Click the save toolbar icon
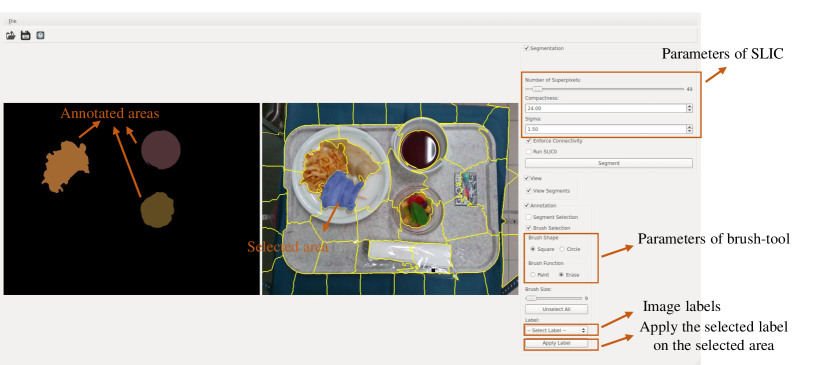 25,35
